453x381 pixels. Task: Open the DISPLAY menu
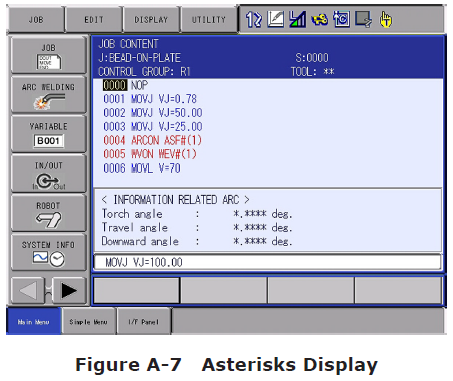151,20
